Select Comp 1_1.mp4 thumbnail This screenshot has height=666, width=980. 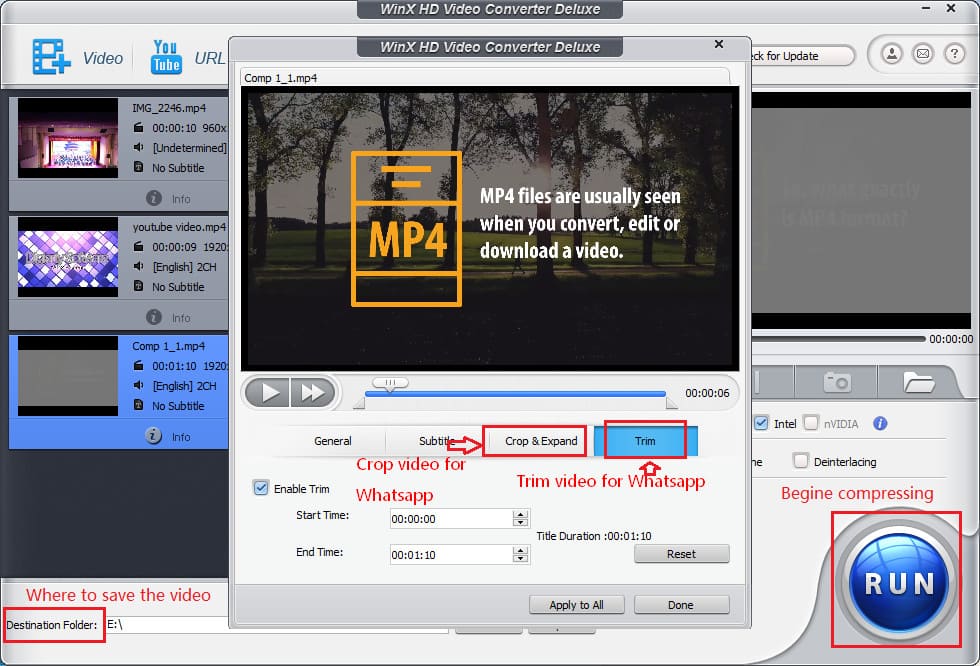tap(68, 376)
